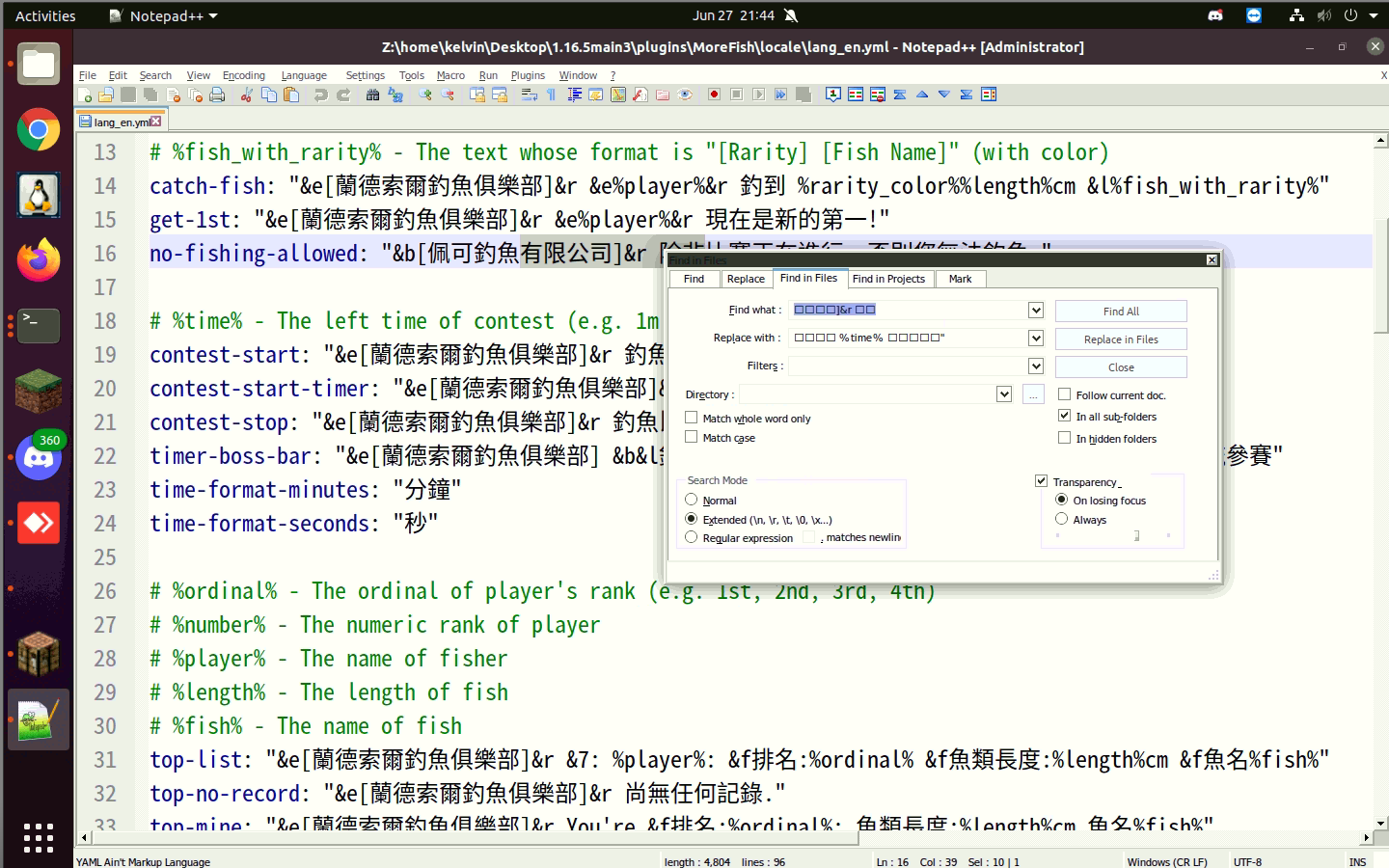
Task: Switch to the Replace tab
Action: coord(746,279)
